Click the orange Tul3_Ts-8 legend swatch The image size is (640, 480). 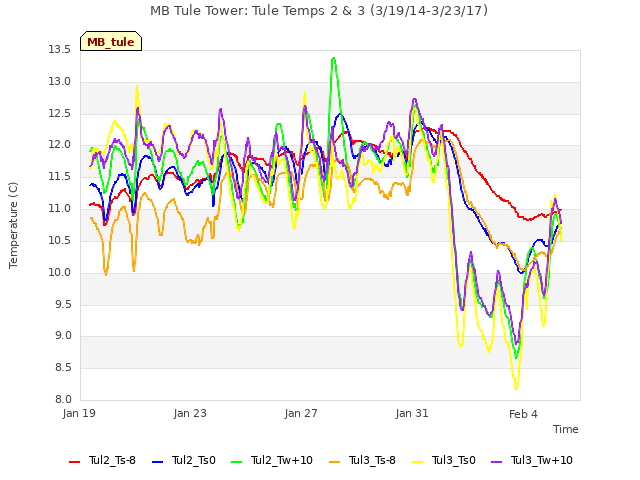click(x=335, y=462)
